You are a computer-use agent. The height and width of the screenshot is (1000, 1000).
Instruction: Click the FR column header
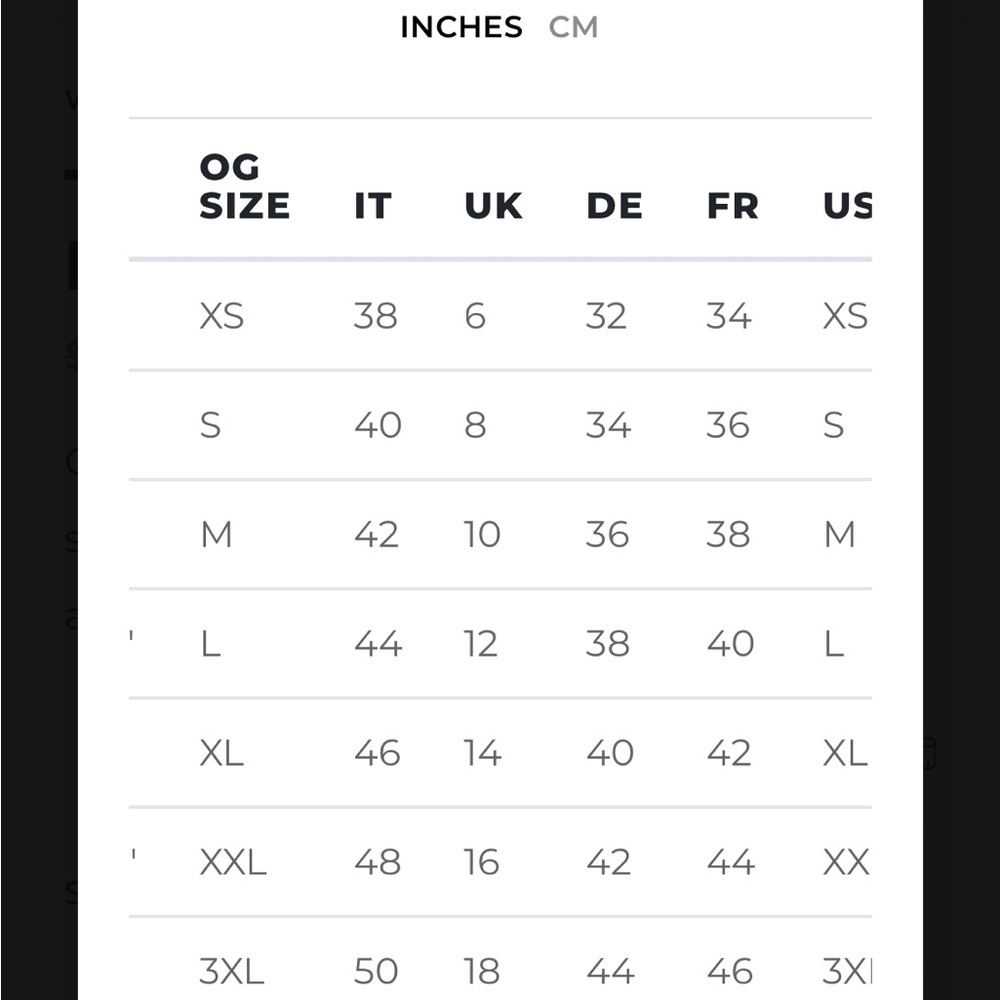point(732,206)
